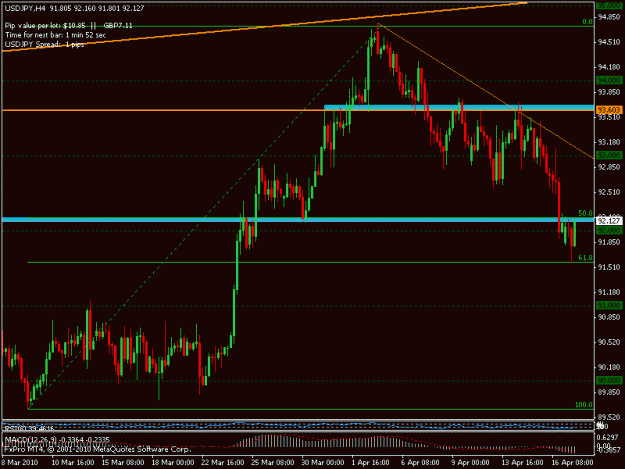Screen dimensions: 625x469
Task: Click the MACD scale value 0.6297
Action: point(608,437)
